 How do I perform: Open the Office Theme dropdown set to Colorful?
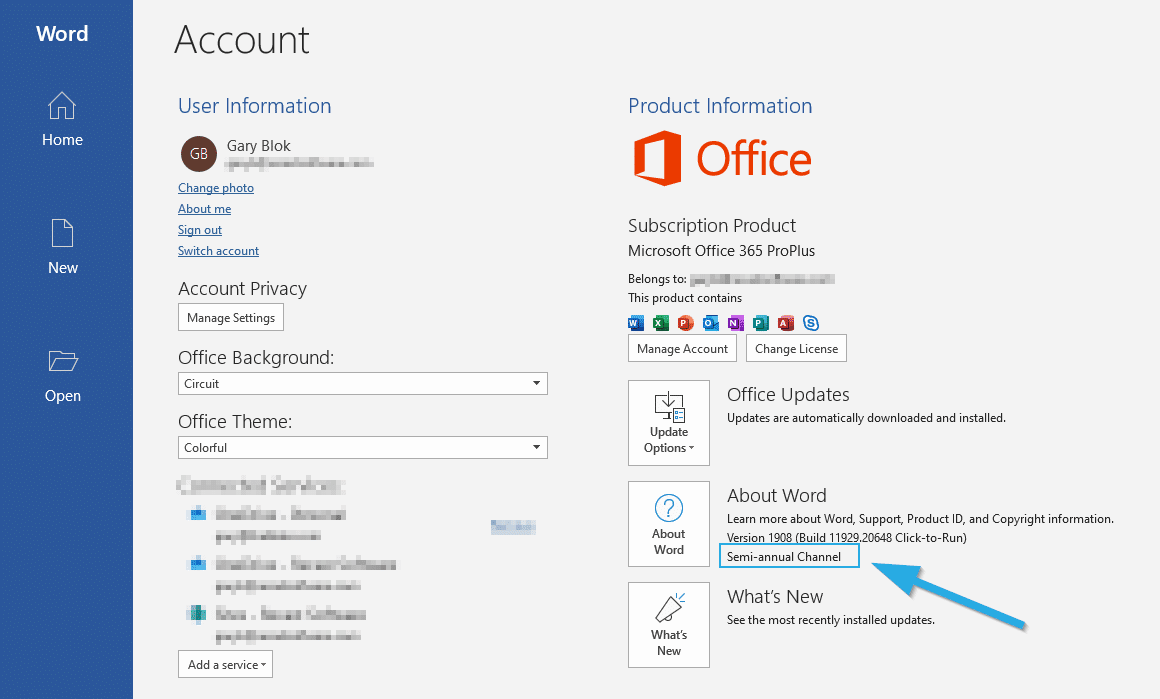tap(363, 447)
